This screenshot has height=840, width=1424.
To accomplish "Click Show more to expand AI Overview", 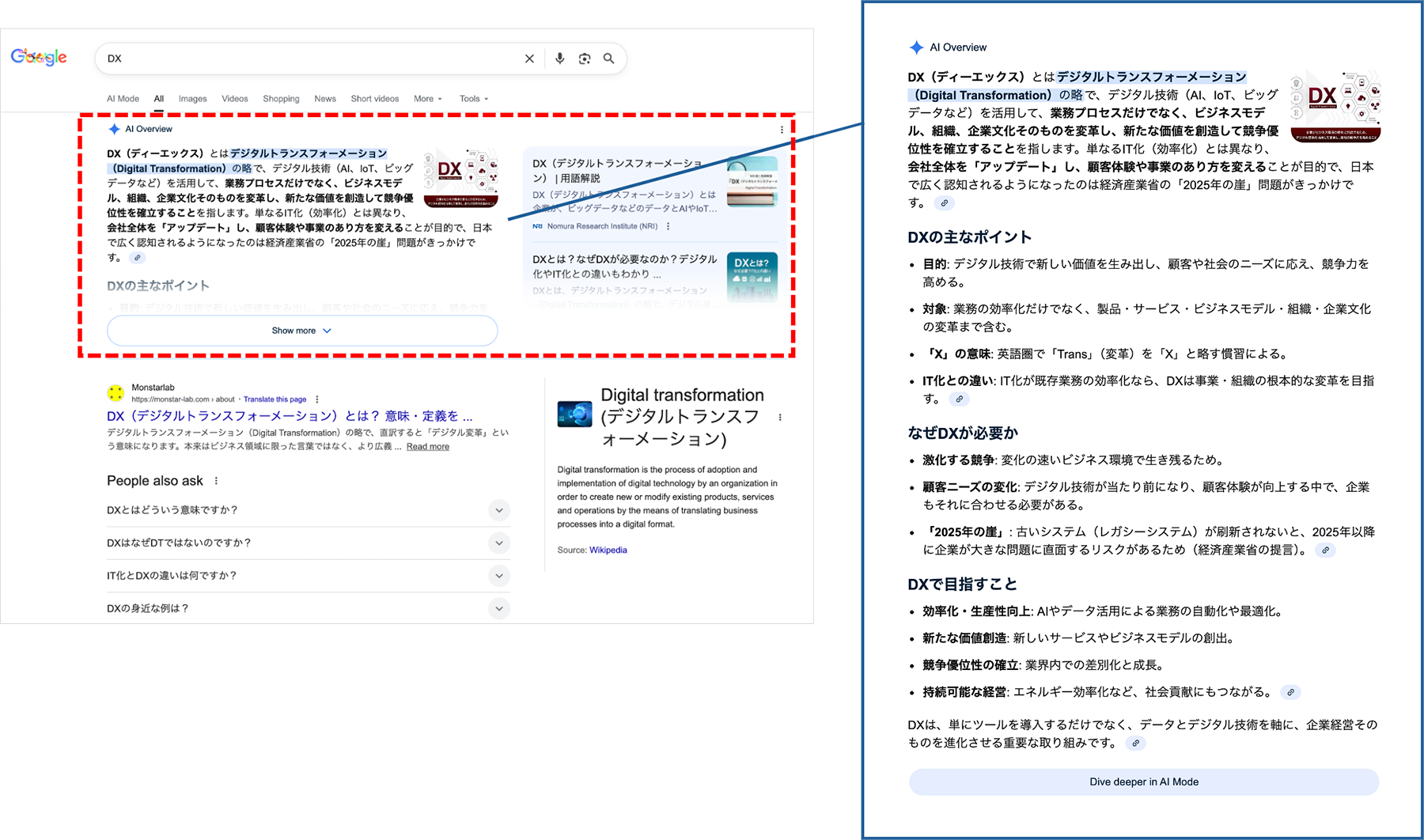I will (x=301, y=331).
